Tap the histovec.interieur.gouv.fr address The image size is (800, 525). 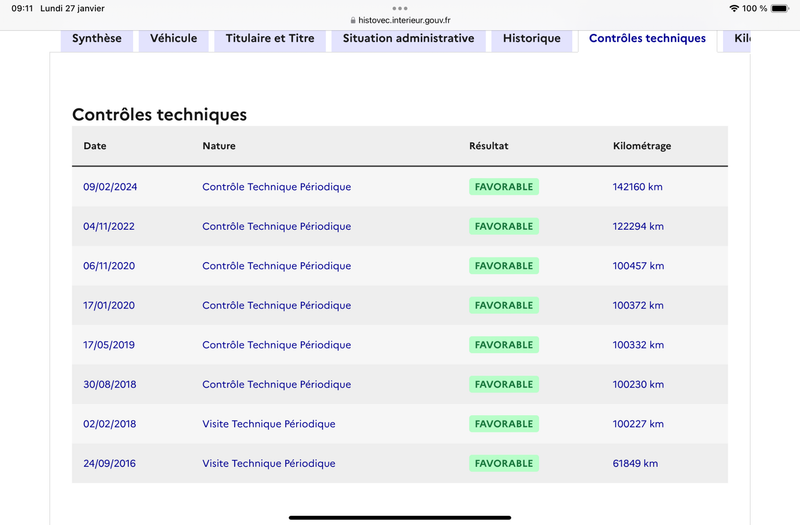coord(404,20)
